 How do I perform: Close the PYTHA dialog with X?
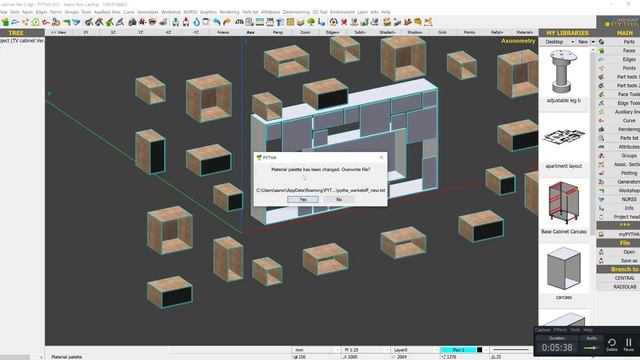(381, 157)
